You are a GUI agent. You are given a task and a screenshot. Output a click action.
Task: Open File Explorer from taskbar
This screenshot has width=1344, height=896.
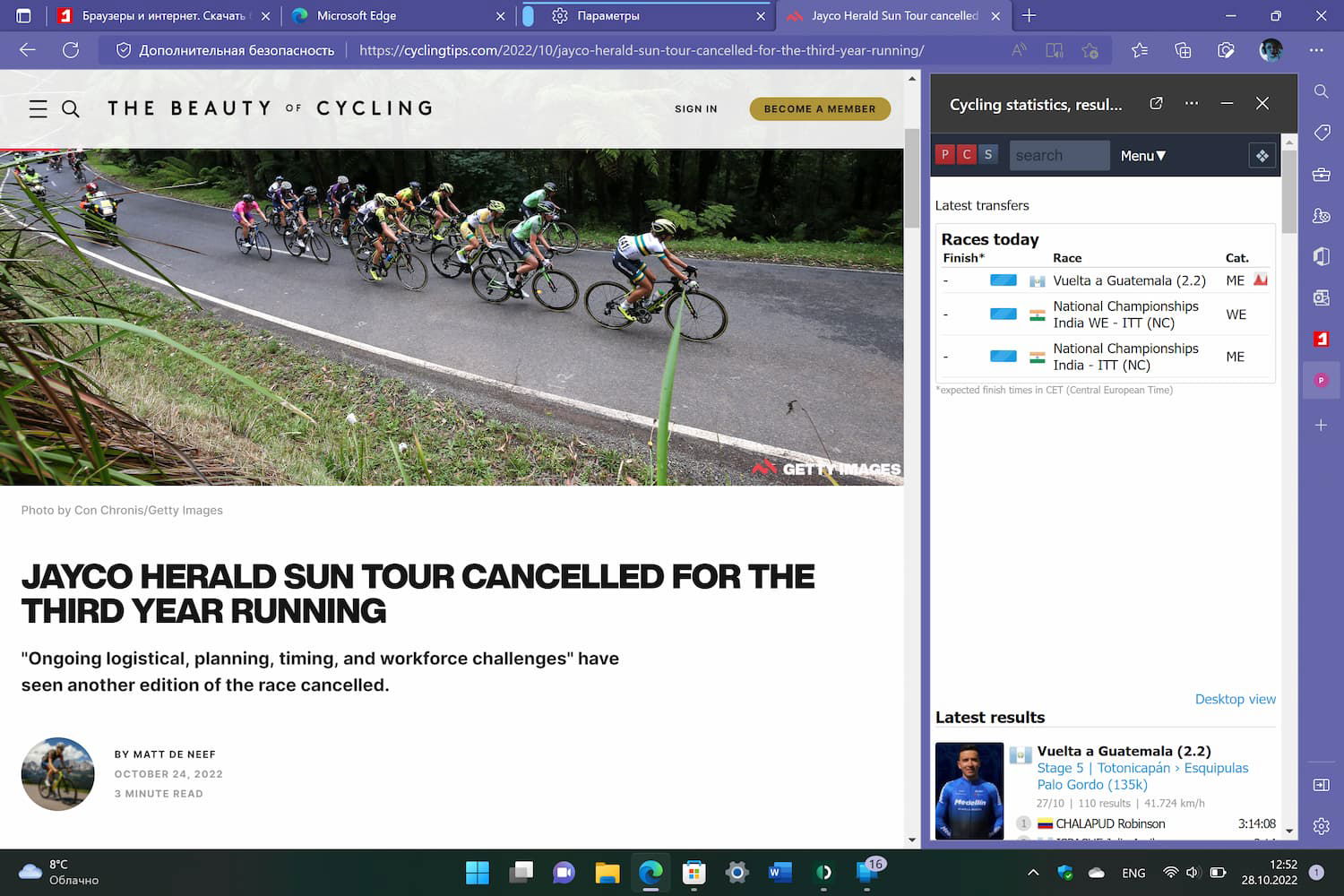coord(607,872)
